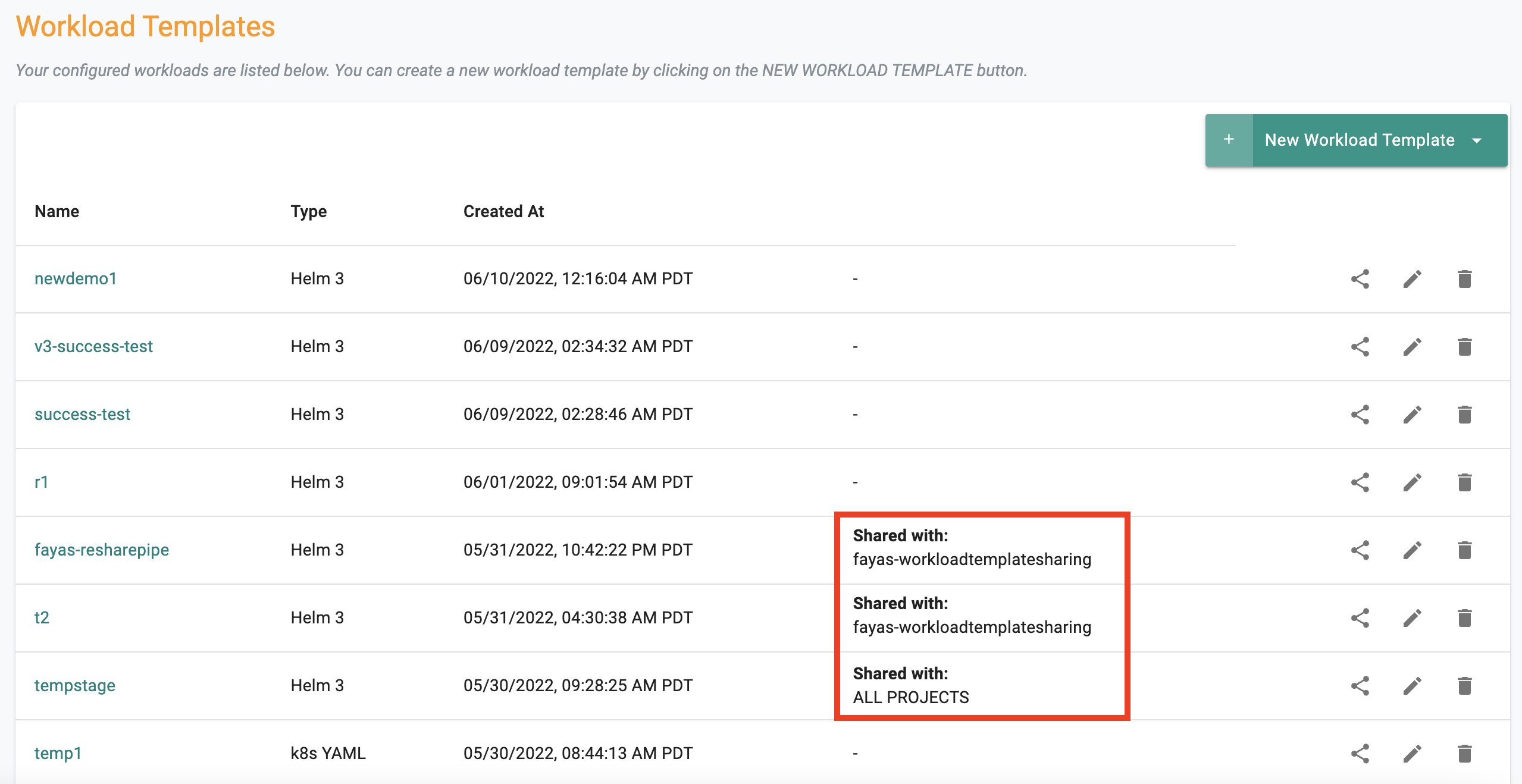Click the plus icon on New Workload Template
Image resolution: width=1522 pixels, height=784 pixels.
[1229, 140]
